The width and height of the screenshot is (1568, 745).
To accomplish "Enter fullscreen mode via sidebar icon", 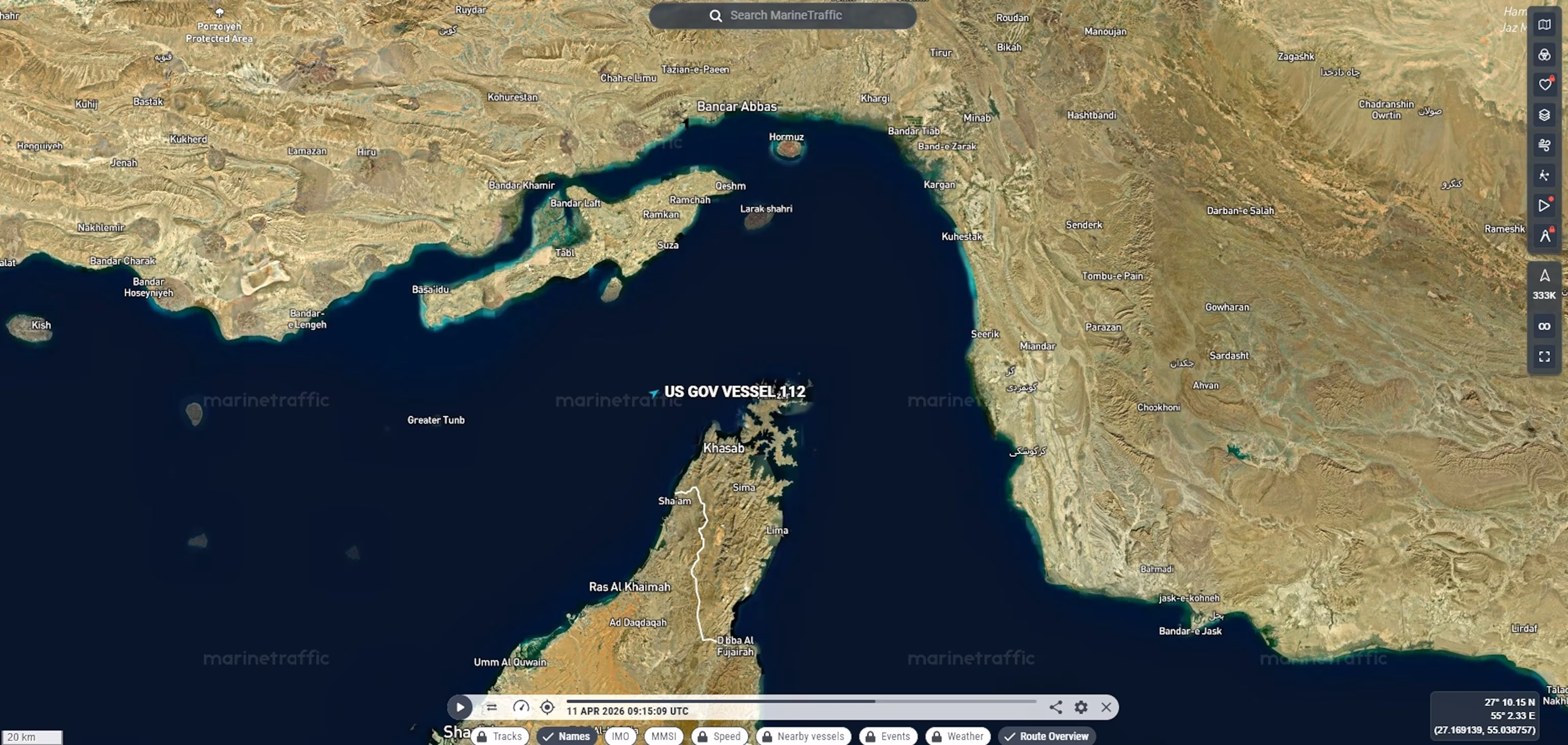I will point(1544,357).
